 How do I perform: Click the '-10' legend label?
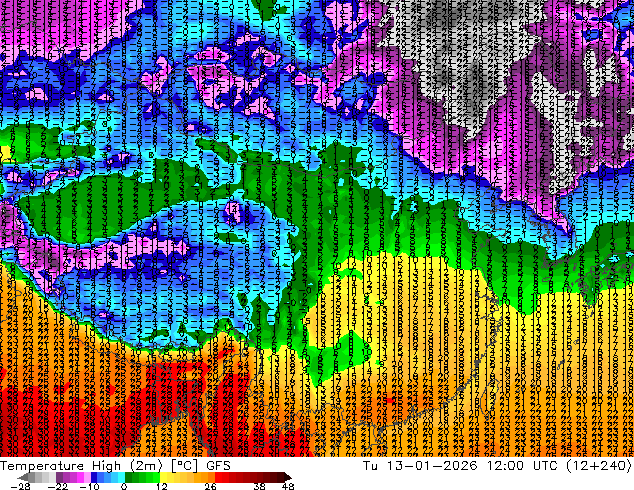89,486
